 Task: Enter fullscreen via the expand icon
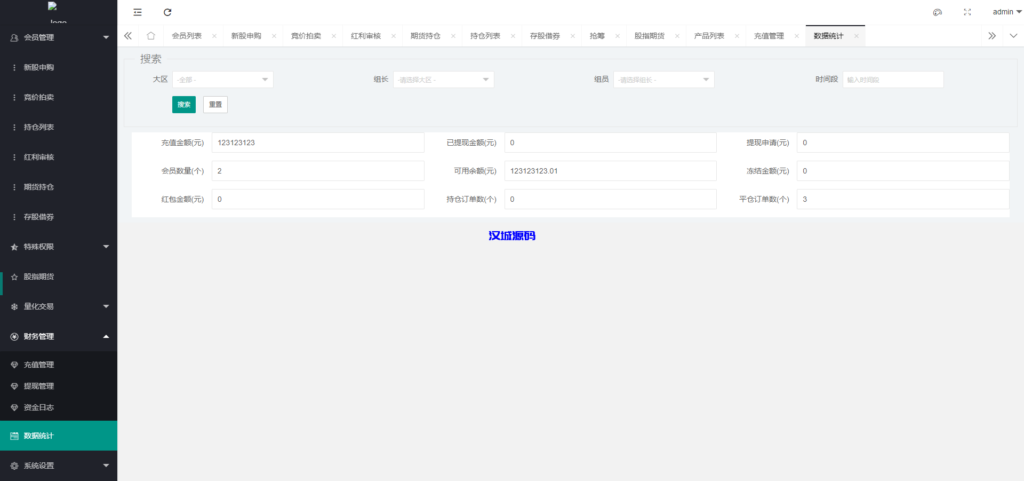click(966, 12)
